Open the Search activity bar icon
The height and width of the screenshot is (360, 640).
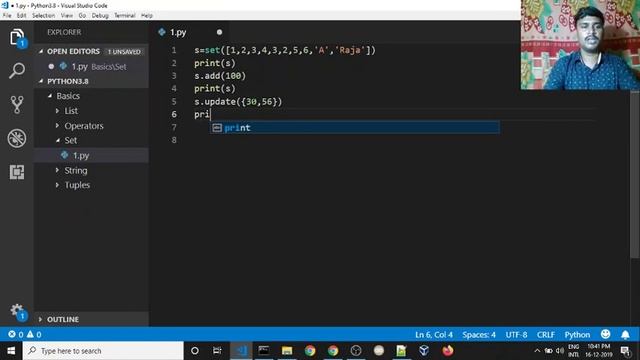pyautogui.click(x=17, y=71)
